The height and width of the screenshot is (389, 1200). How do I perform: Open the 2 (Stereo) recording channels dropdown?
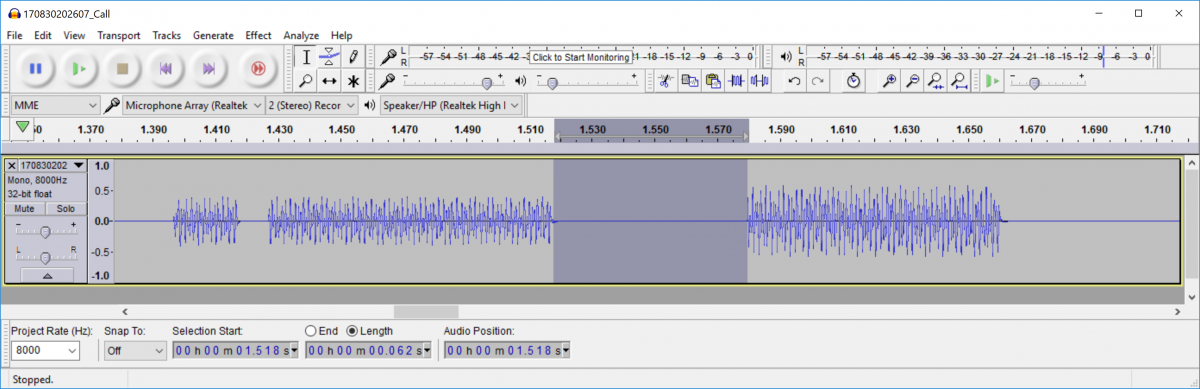[312, 105]
